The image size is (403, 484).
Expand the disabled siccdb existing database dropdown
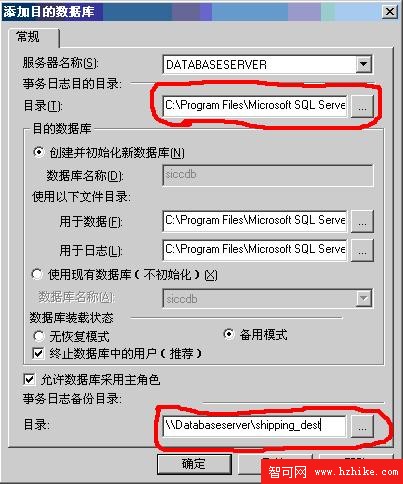point(363,298)
